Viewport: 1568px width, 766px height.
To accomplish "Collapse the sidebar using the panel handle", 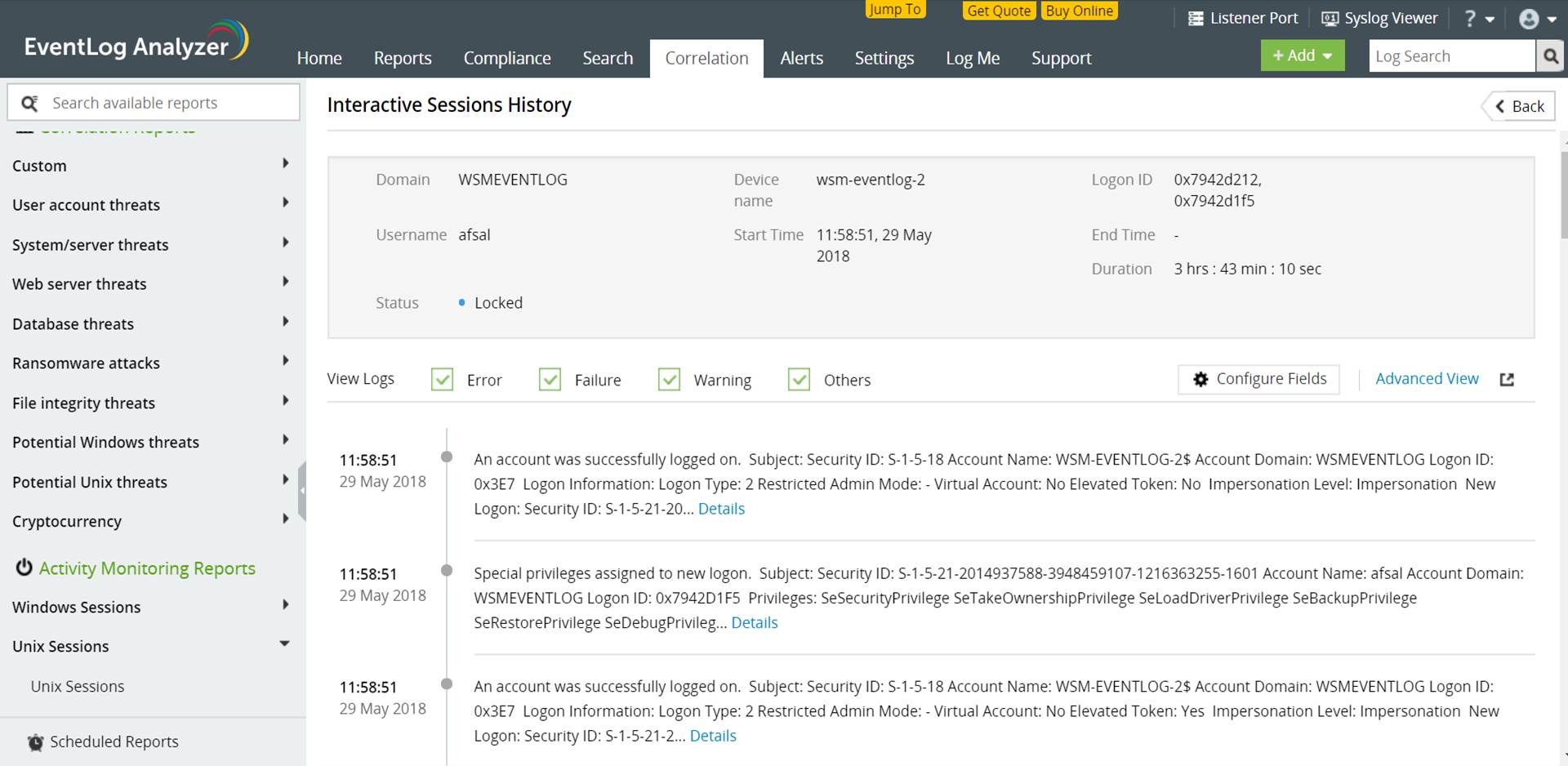I will (302, 491).
